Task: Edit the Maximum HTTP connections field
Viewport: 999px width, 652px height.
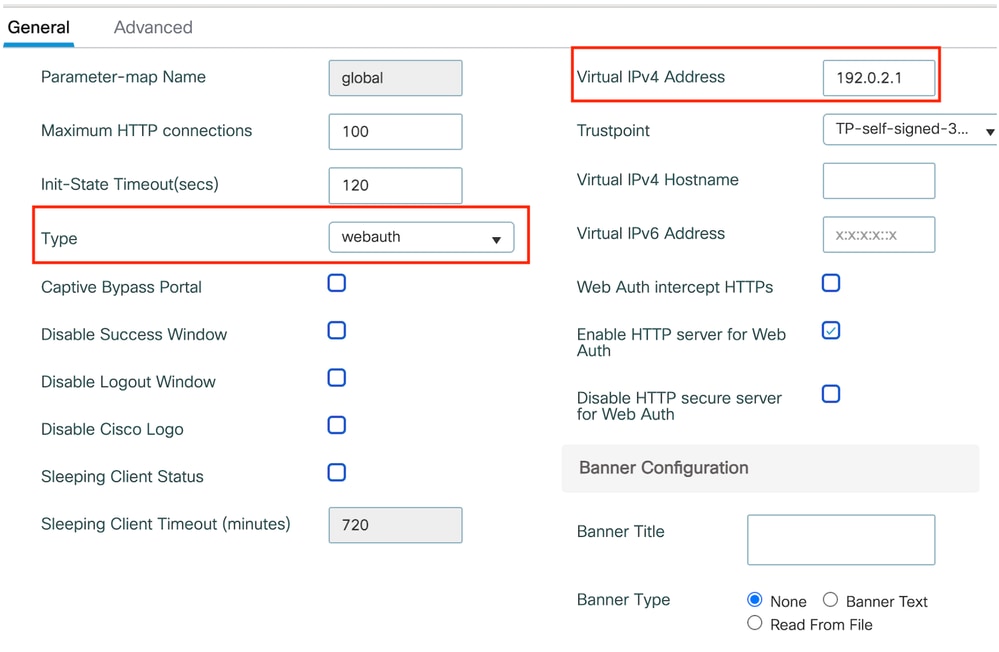Action: point(395,131)
